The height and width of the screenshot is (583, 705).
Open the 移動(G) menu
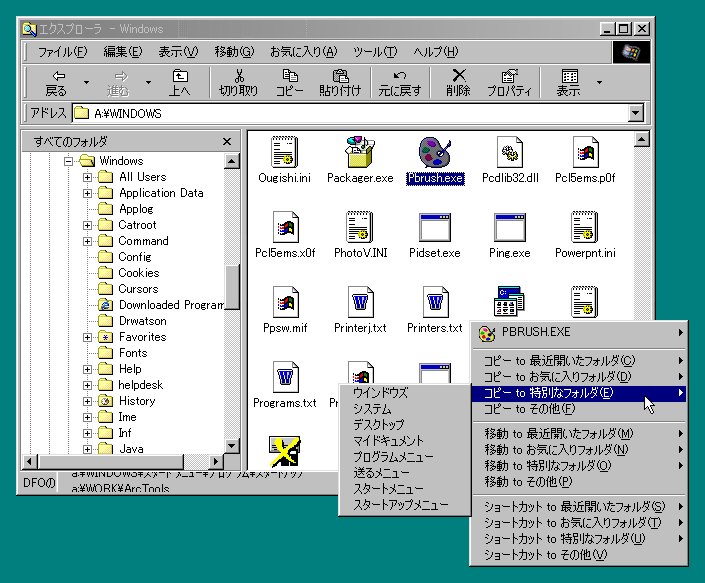tap(234, 52)
